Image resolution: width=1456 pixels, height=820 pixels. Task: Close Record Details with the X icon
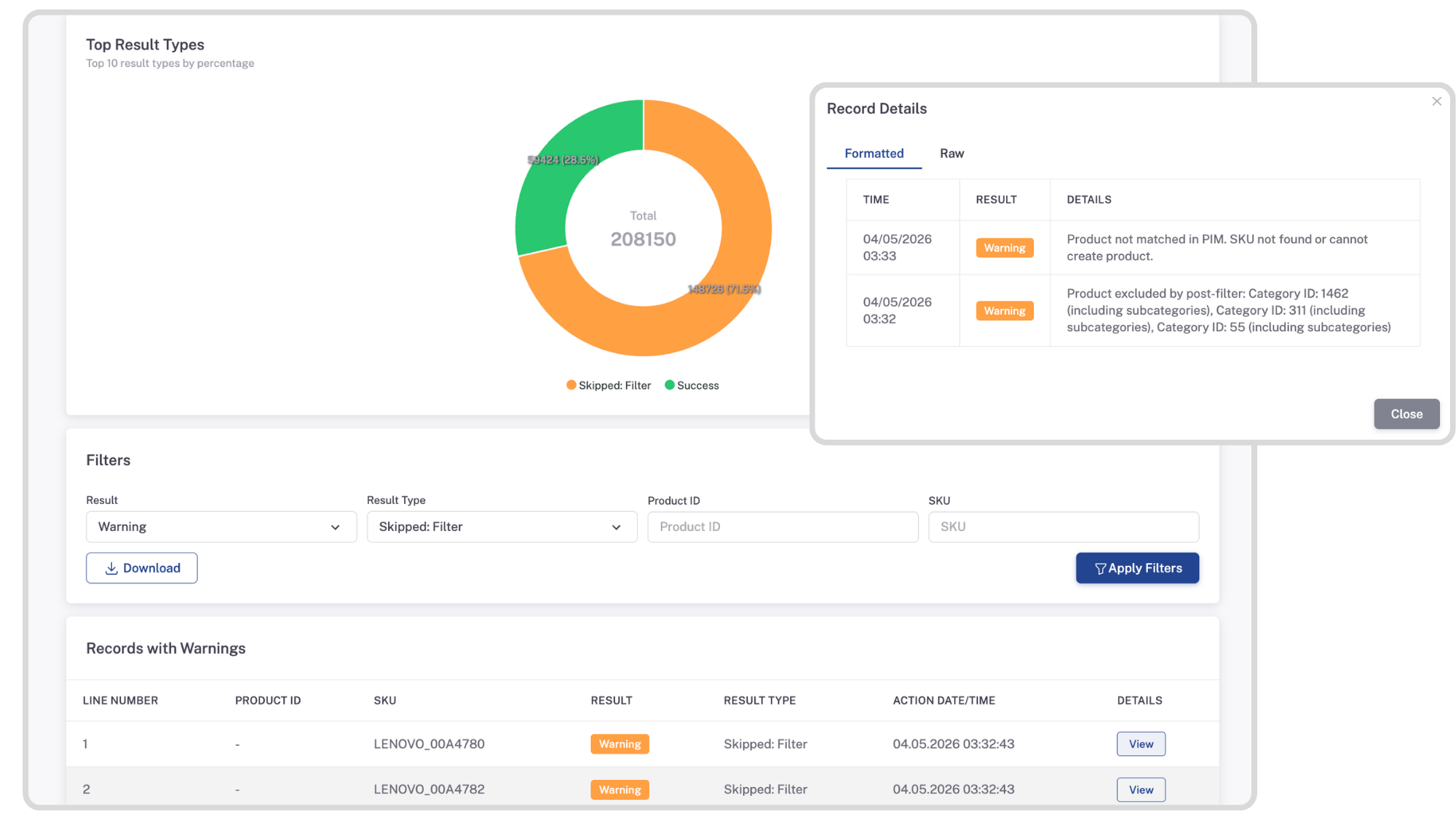pos(1436,101)
